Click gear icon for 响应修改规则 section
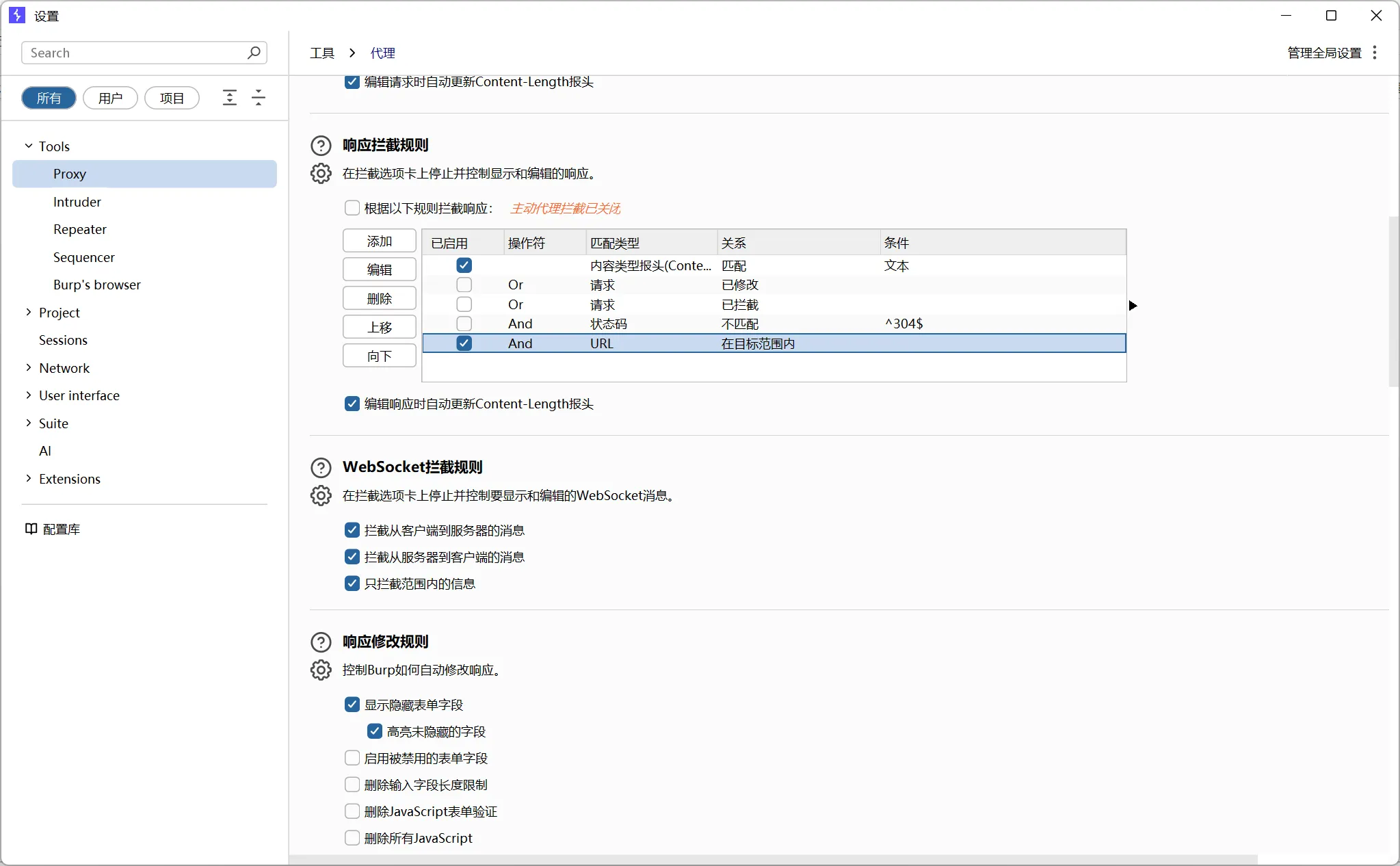 [x=321, y=670]
